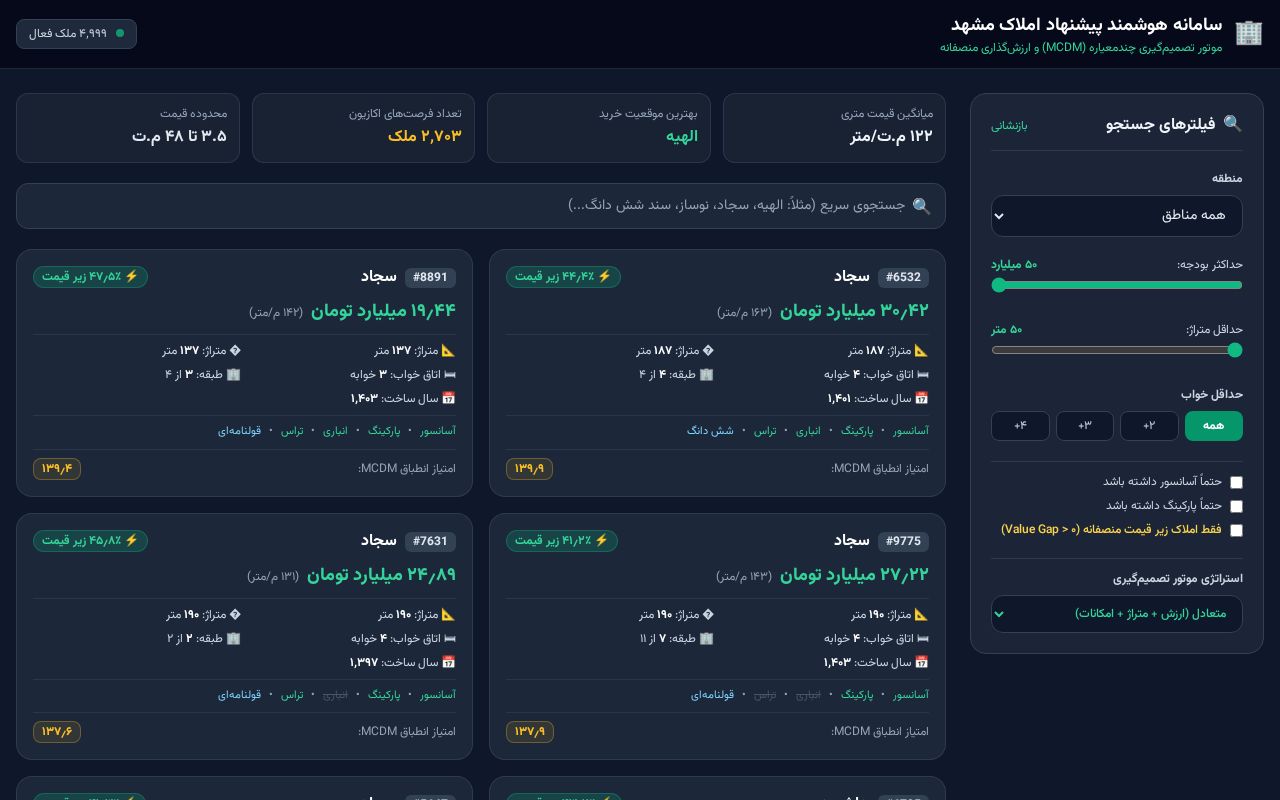
Task: Click the بازنشانی reset link
Action: click(x=1009, y=125)
